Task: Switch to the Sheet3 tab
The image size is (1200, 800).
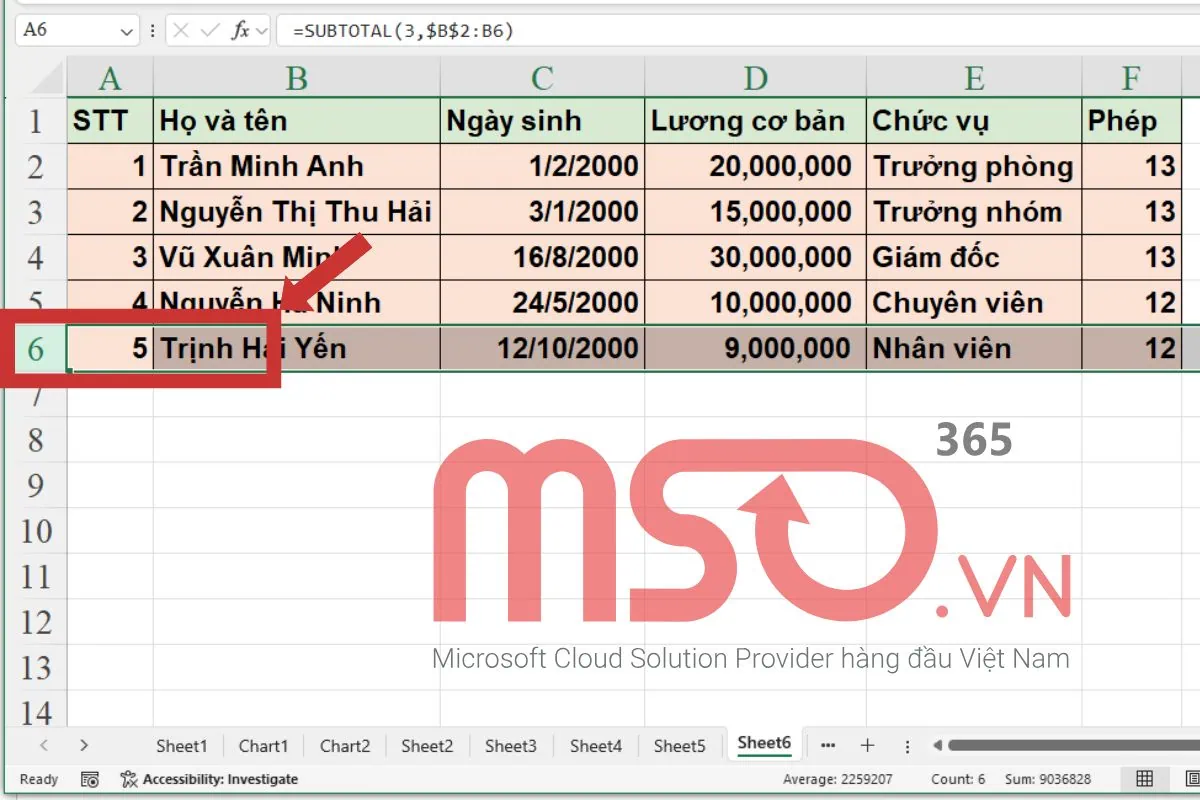Action: pos(510,745)
